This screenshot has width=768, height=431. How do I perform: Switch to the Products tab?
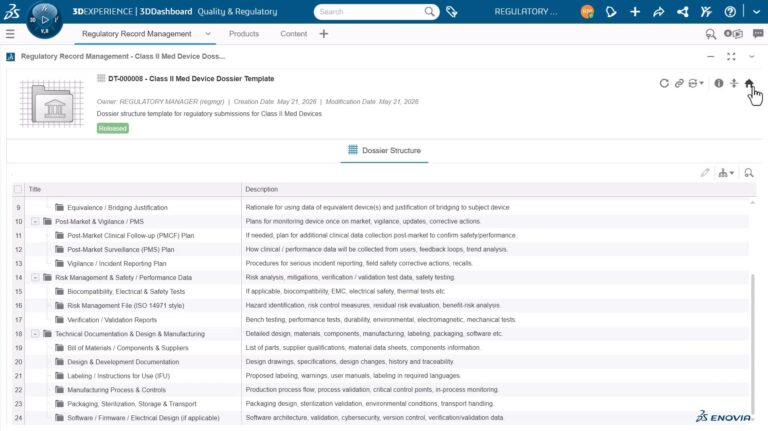coord(243,34)
